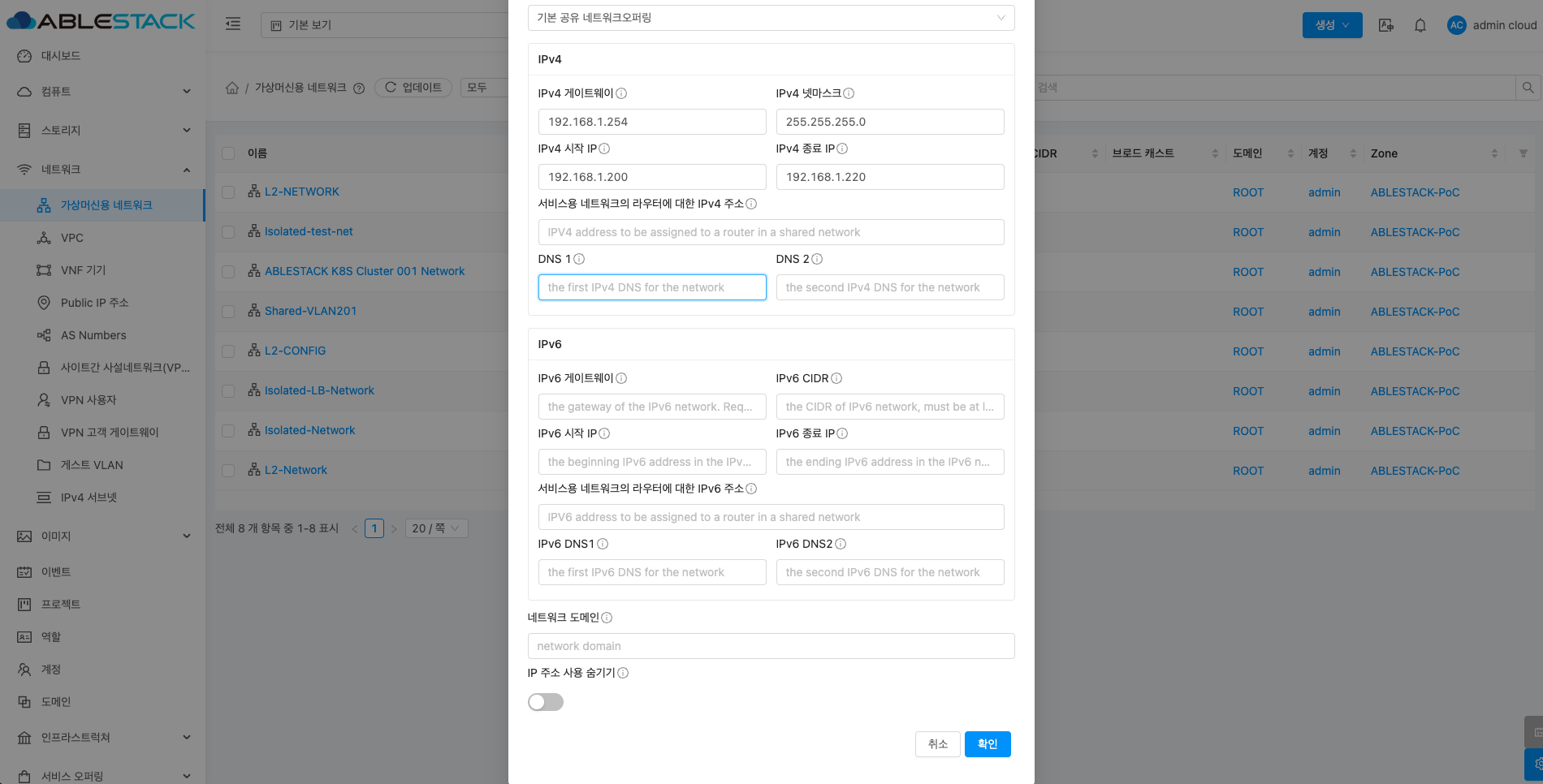Click info icon next to DNS 1
The height and width of the screenshot is (784, 1543).
pyautogui.click(x=579, y=259)
